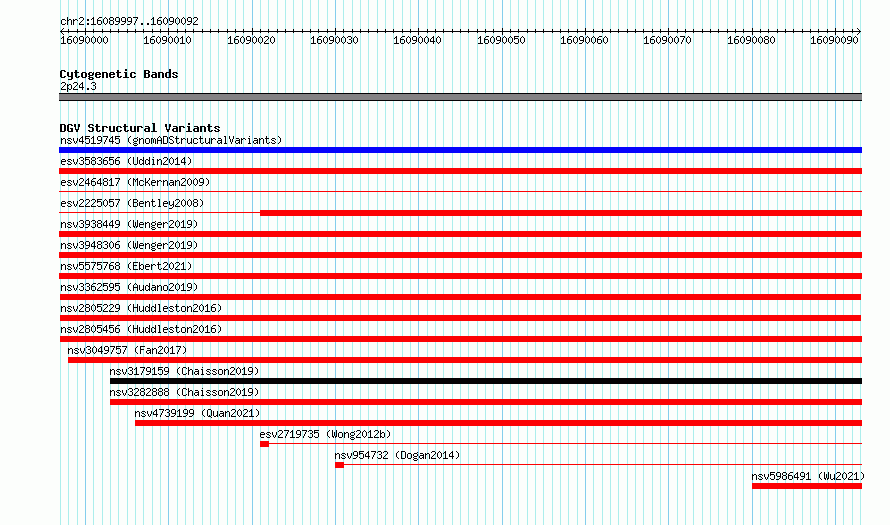Click nsv4739199 (Quan2021) label
Image resolution: width=890 pixels, height=525 pixels.
197,413
